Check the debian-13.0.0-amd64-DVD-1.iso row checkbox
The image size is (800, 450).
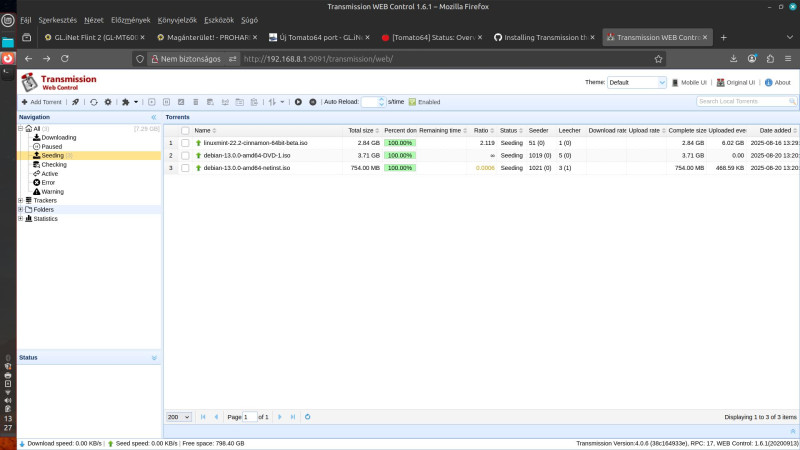pos(185,155)
